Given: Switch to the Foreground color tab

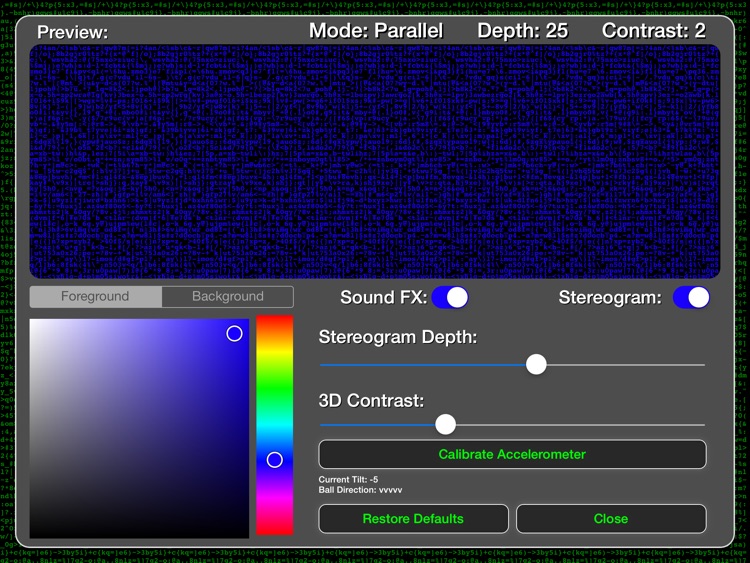Looking at the screenshot, I should [x=95, y=297].
